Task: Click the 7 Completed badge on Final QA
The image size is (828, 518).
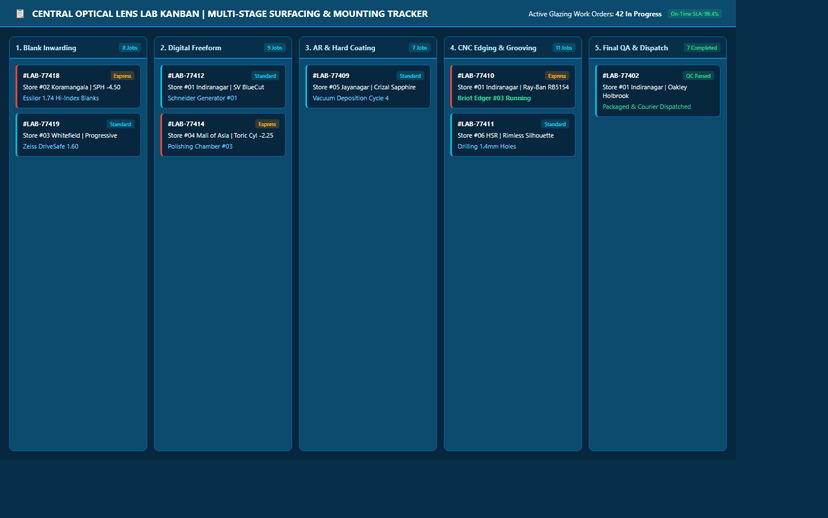Action: 702,48
